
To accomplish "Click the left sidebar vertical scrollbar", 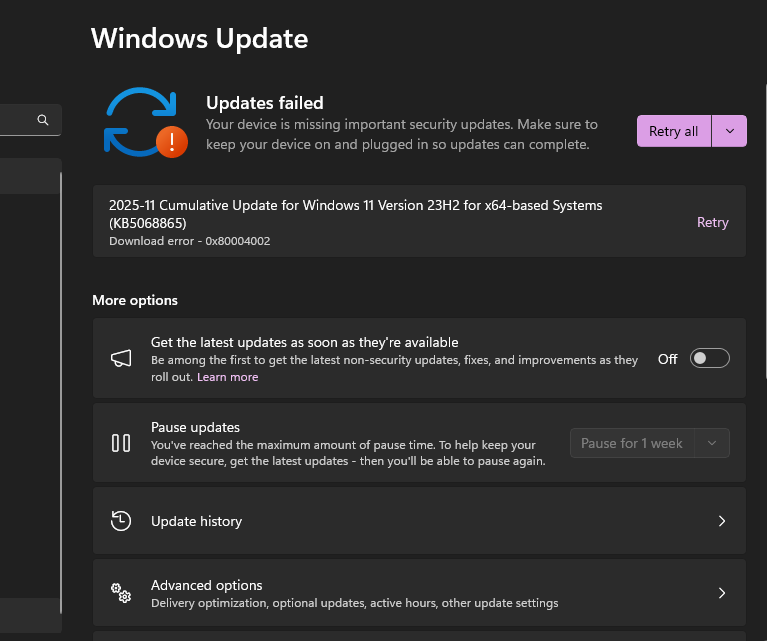I will pos(61,393).
